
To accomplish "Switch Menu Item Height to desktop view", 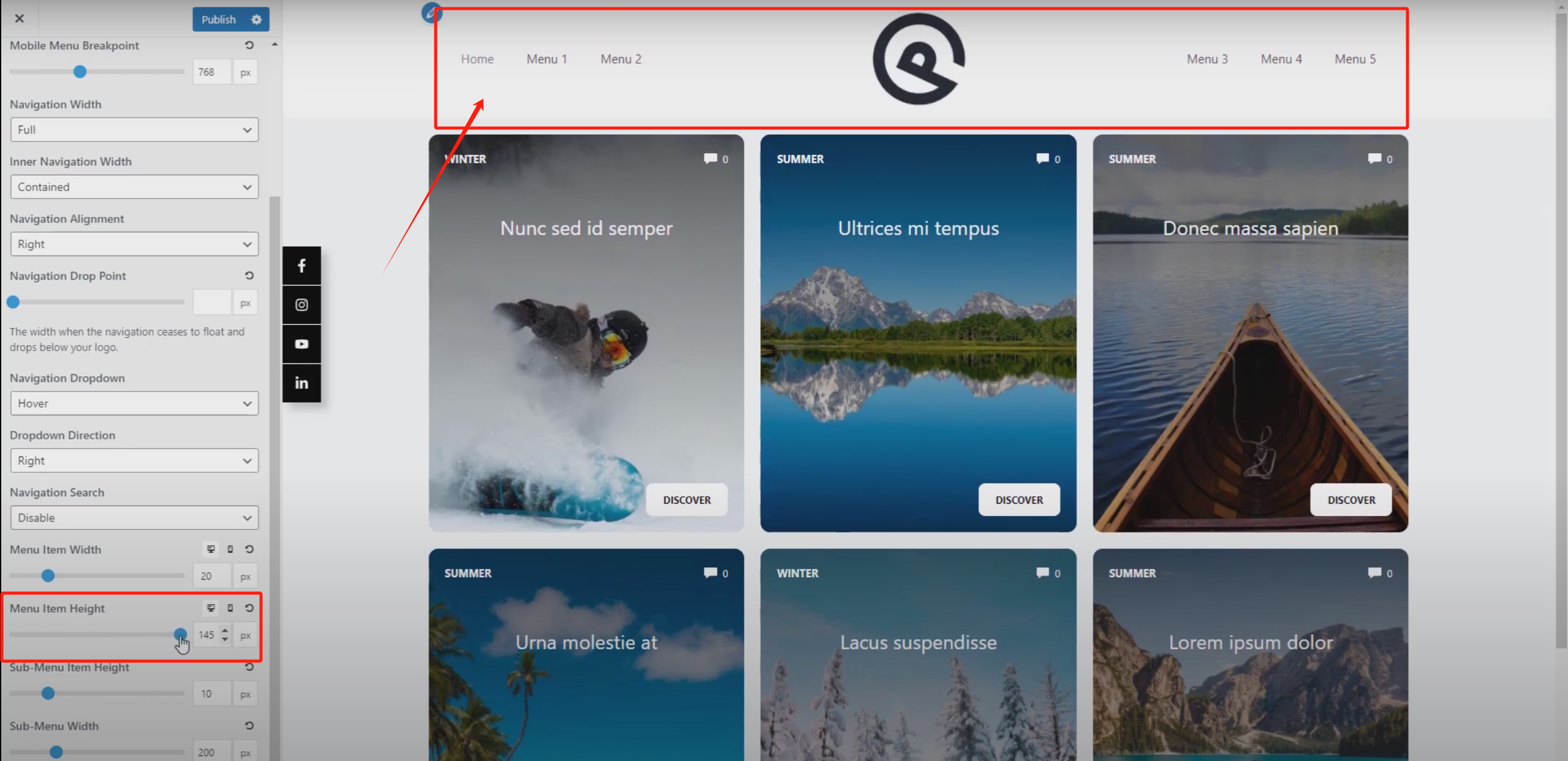I will point(211,608).
